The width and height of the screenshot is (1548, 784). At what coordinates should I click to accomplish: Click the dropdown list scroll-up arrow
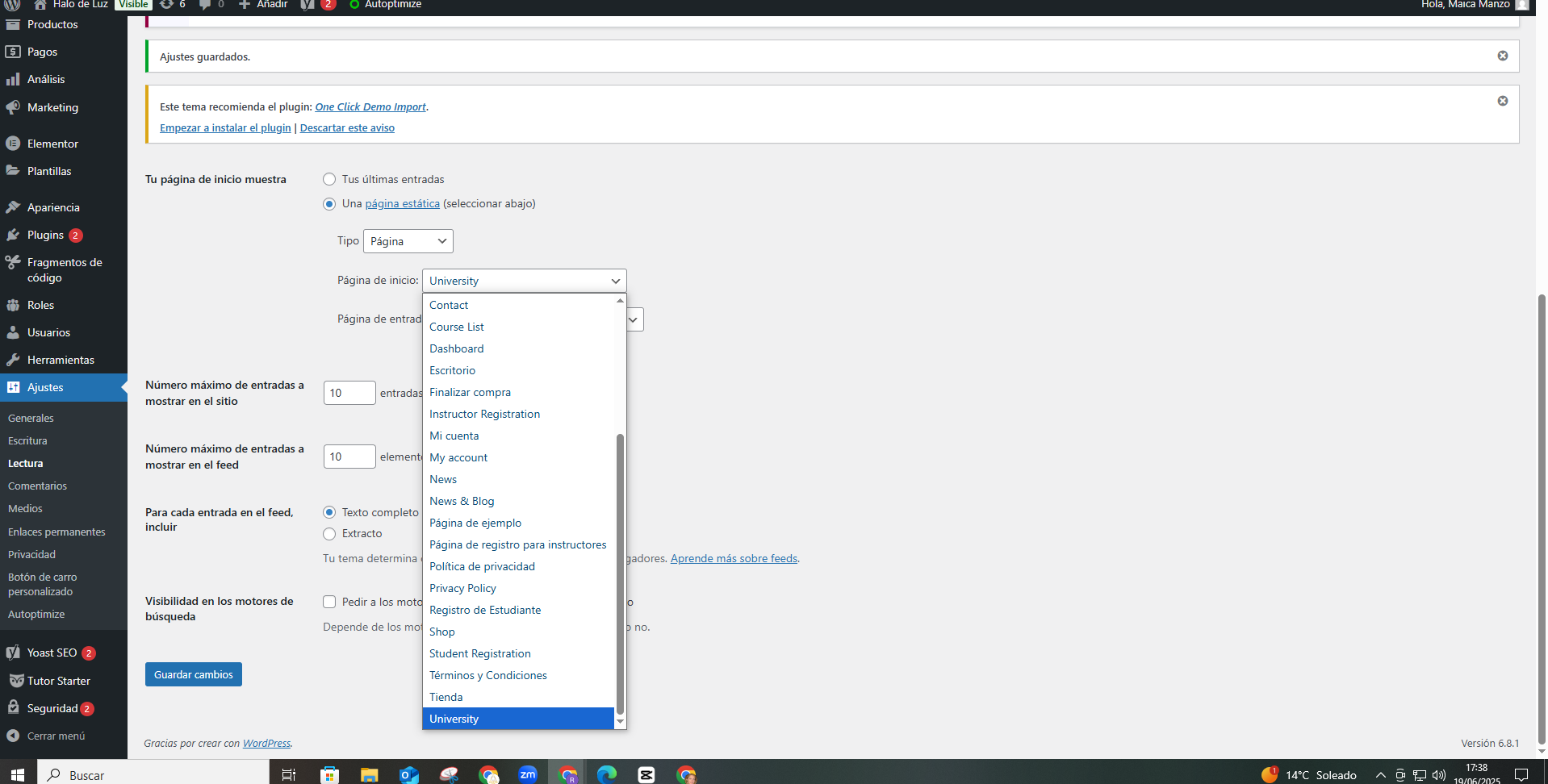coord(620,300)
